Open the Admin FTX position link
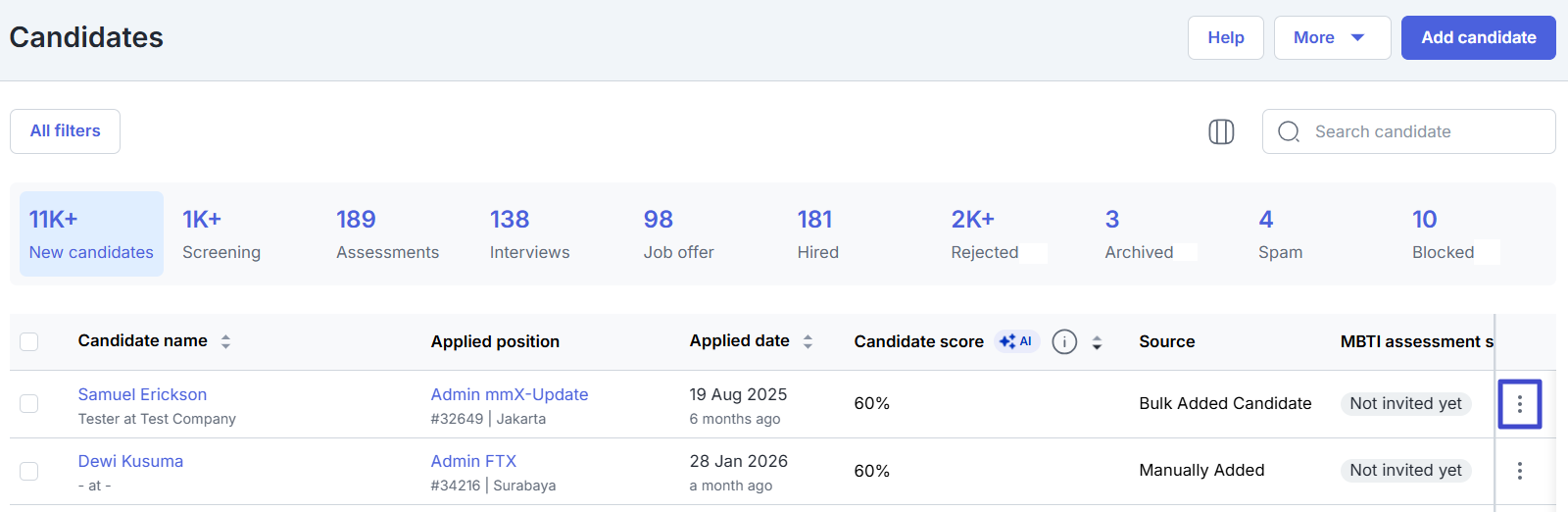Image resolution: width=1568 pixels, height=512 pixels. coord(473,461)
